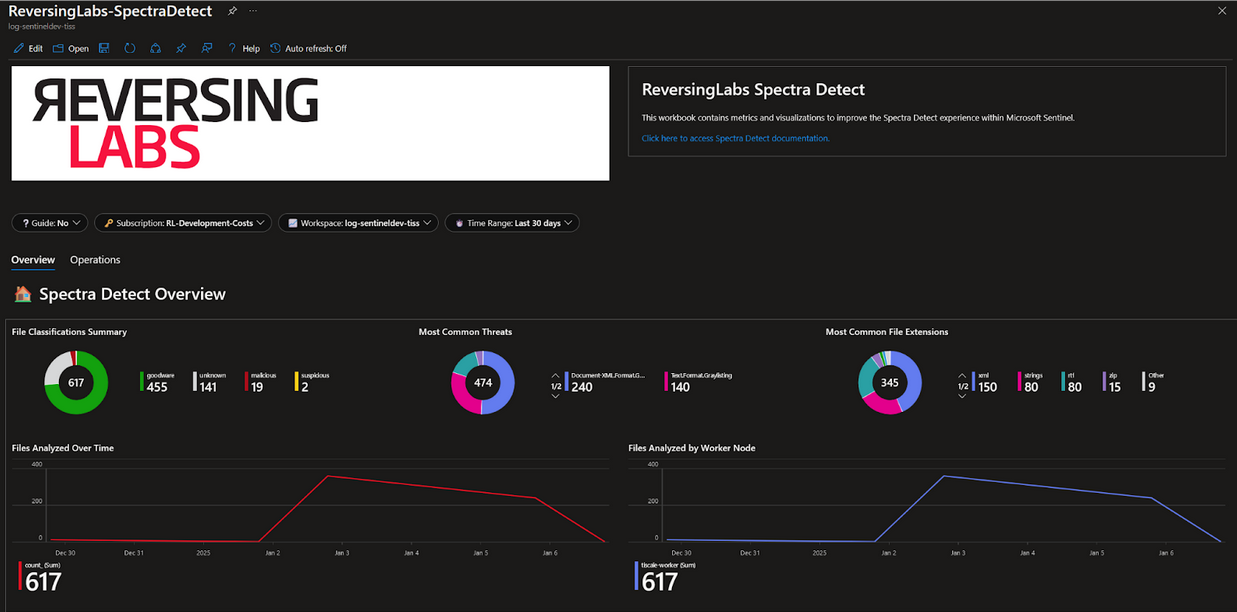Go to previous page of threats legend
This screenshot has width=1237, height=612.
click(555, 375)
